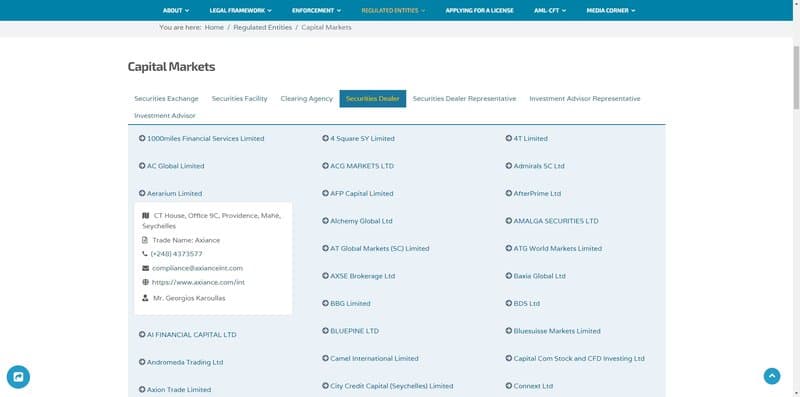
Task: Expand AI FINANCIAL CAPITAL LTD entry
Action: click(188, 335)
